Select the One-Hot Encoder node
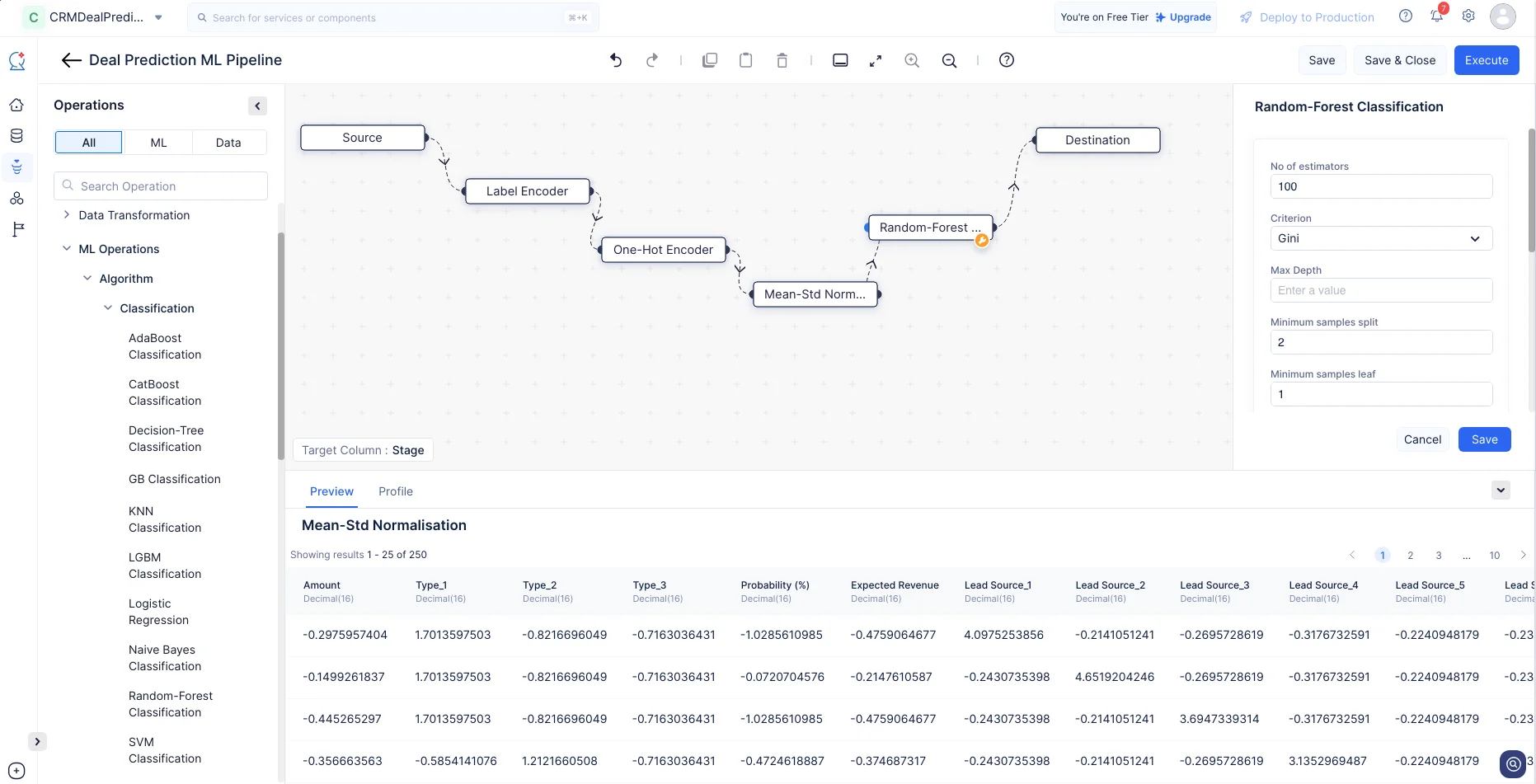Image resolution: width=1536 pixels, height=784 pixels. click(x=664, y=250)
